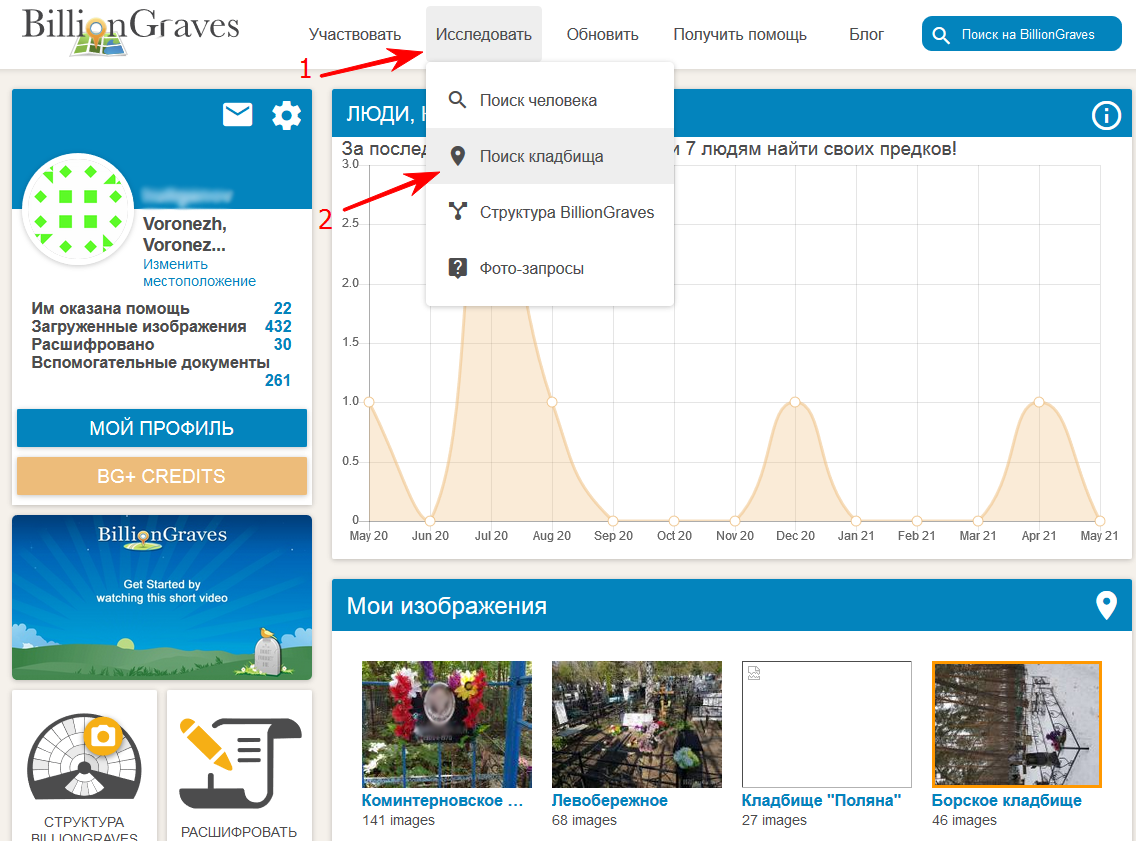Viewport: 1136px width, 841px height.
Task: Click the question mark icon beside Фото-запросы
Action: (457, 268)
